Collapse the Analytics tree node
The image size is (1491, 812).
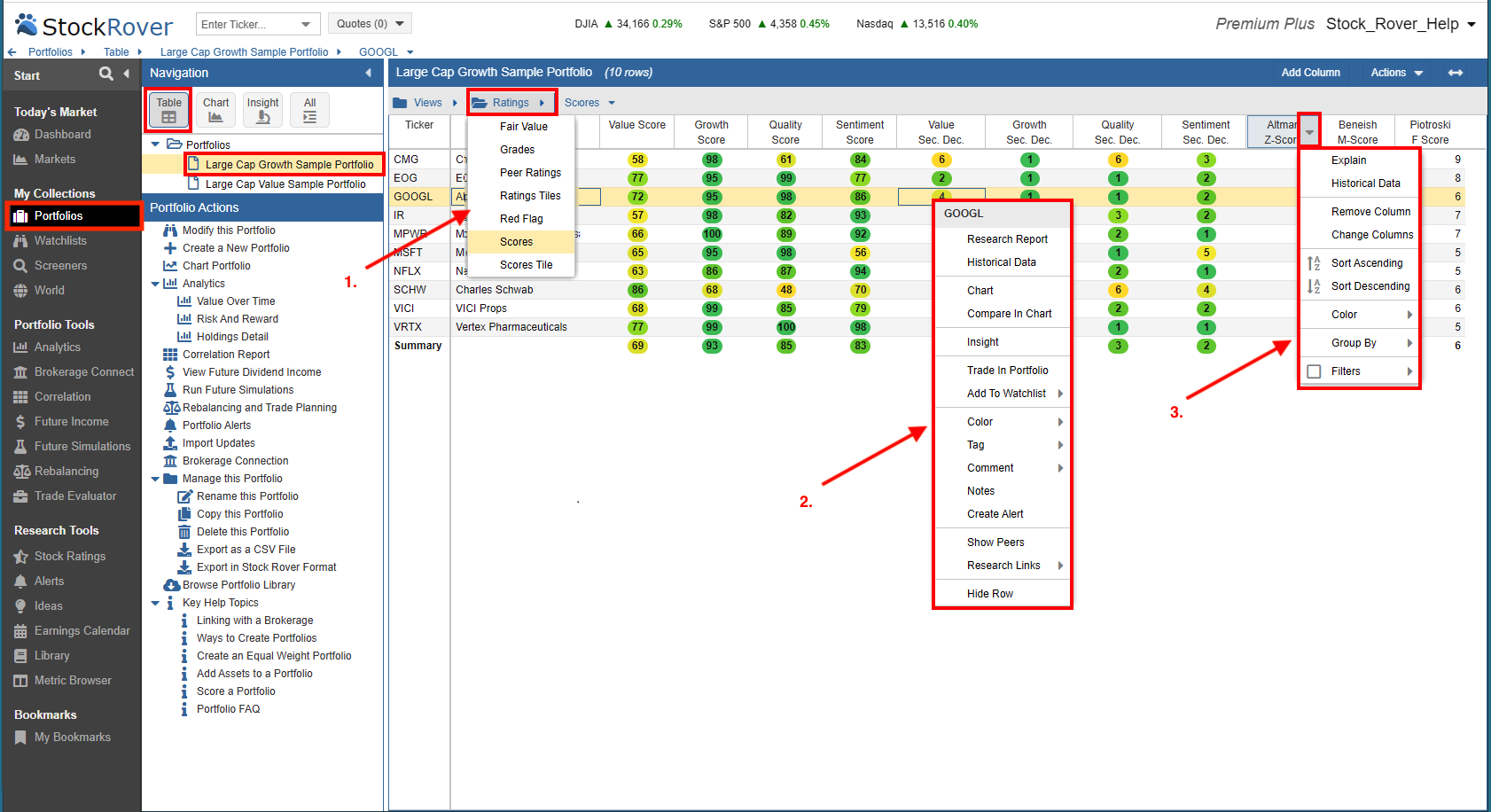pyautogui.click(x=156, y=284)
